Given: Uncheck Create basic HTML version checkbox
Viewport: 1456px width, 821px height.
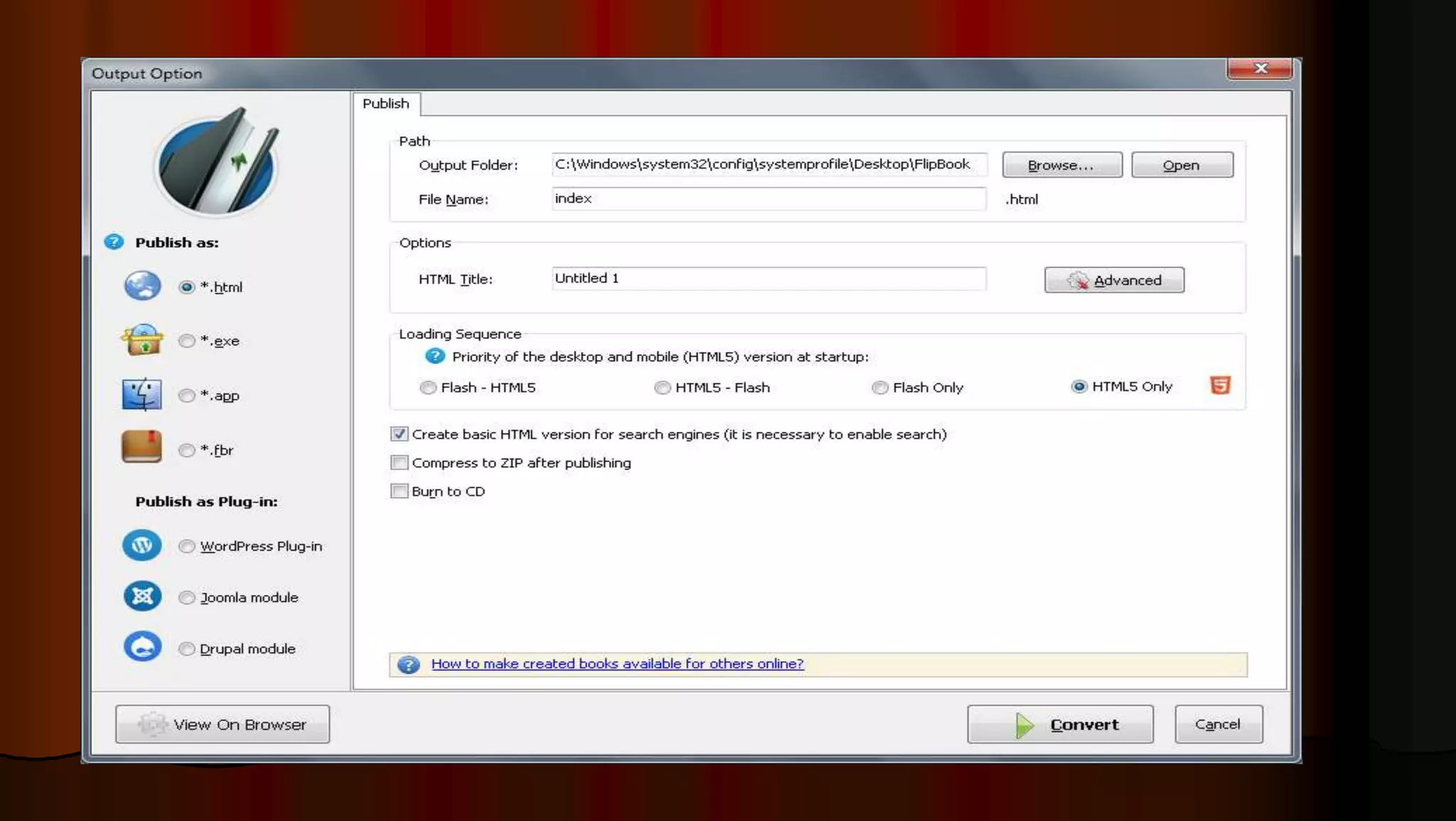Looking at the screenshot, I should click(x=400, y=434).
